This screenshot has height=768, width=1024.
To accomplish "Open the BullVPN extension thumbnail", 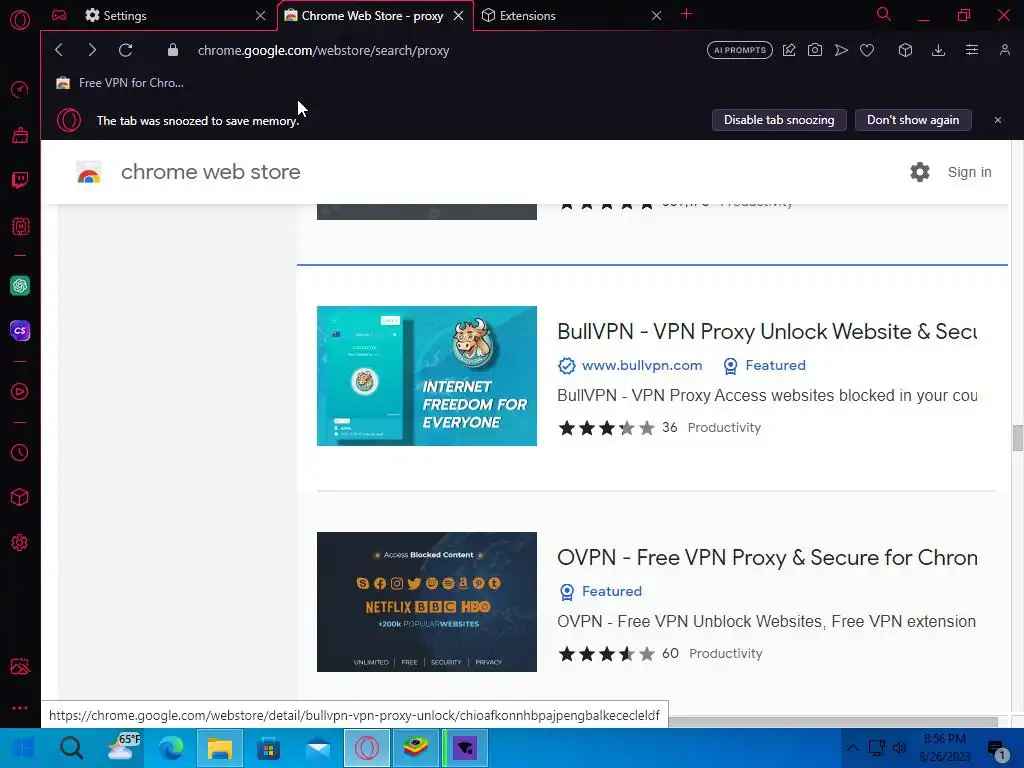I will [426, 376].
